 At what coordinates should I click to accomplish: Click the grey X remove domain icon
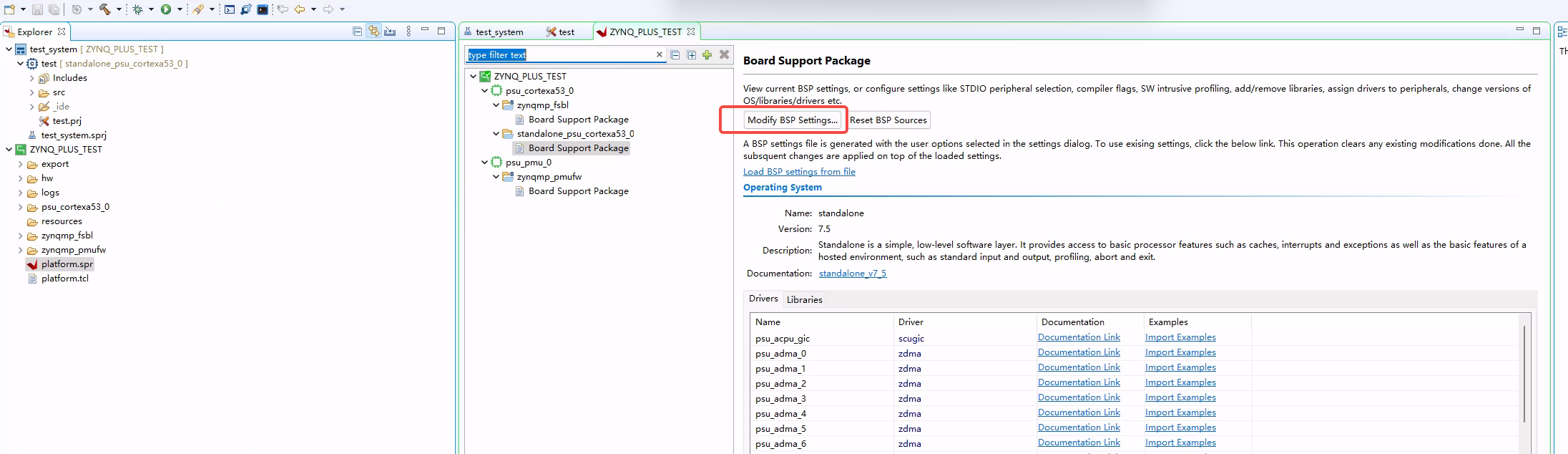click(x=724, y=54)
